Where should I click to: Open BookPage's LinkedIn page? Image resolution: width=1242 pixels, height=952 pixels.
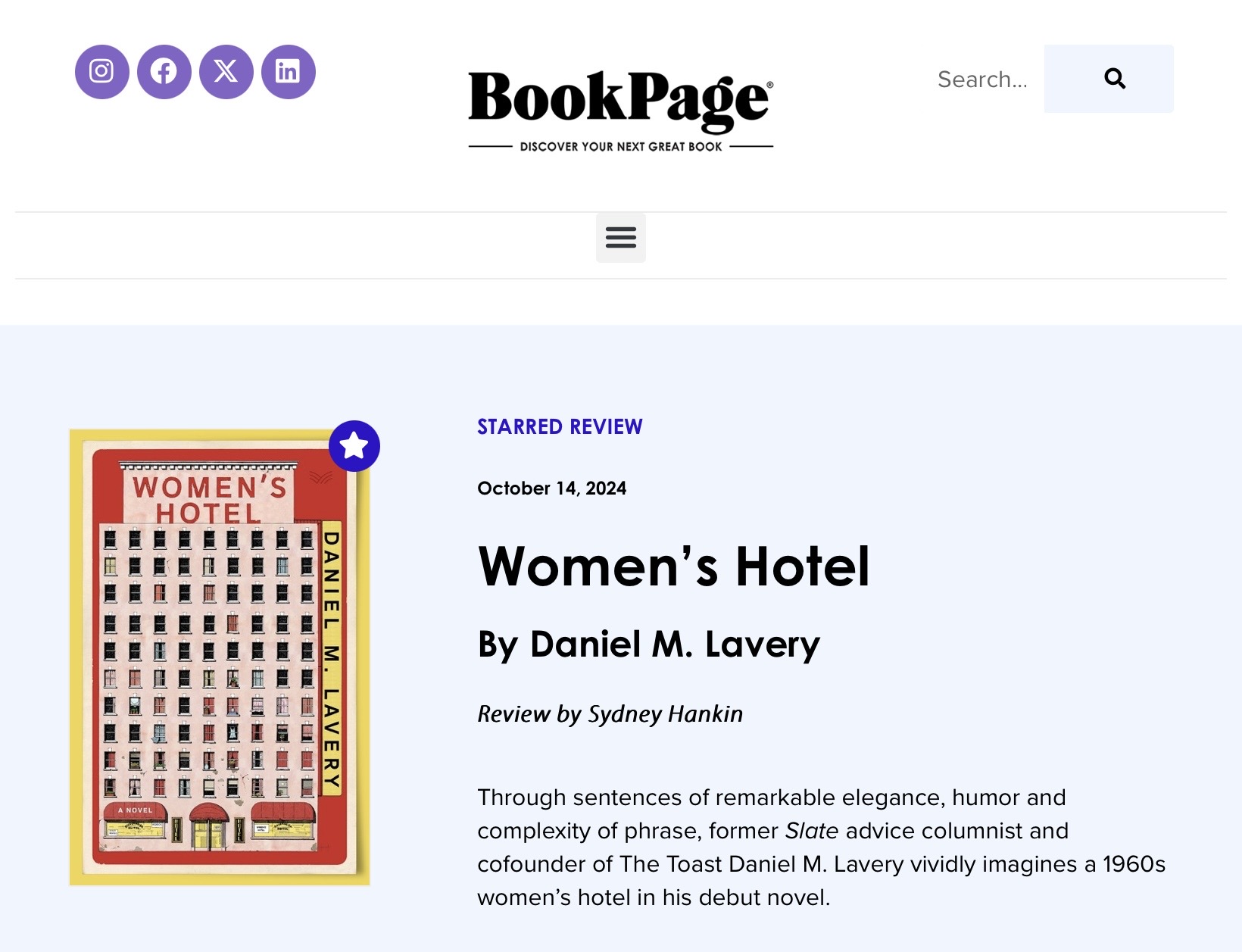tap(288, 72)
